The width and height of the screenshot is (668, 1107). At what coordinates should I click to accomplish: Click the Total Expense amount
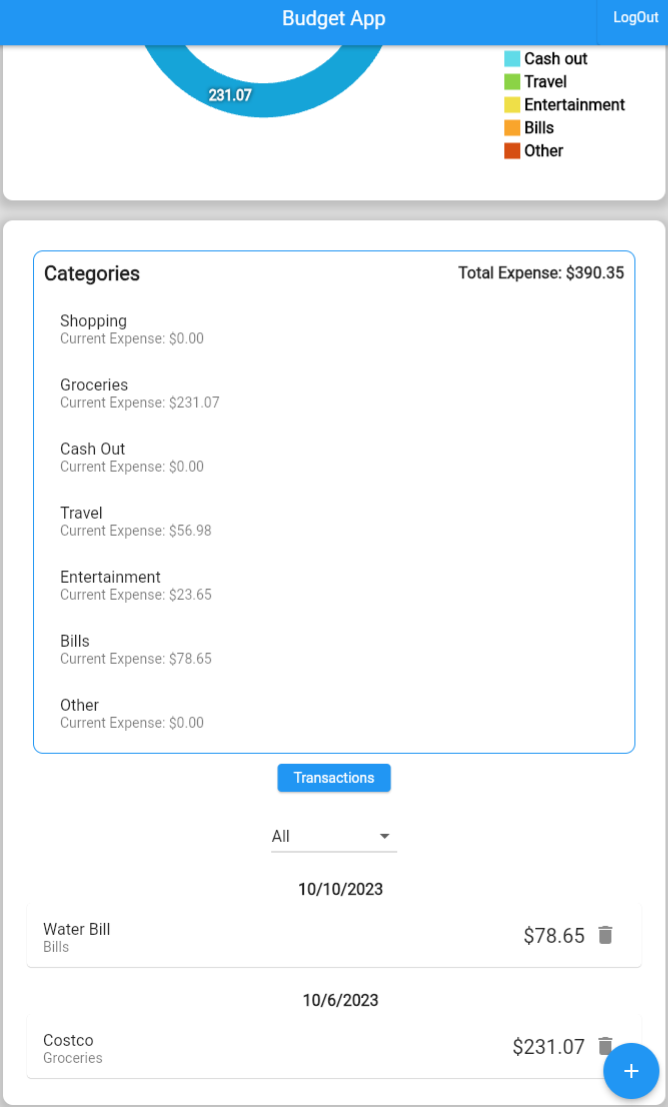tap(540, 273)
